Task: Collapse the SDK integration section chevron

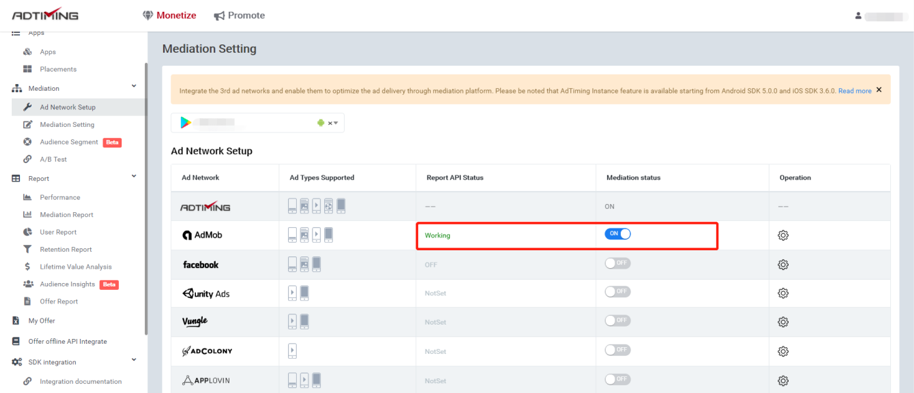Action: click(134, 360)
